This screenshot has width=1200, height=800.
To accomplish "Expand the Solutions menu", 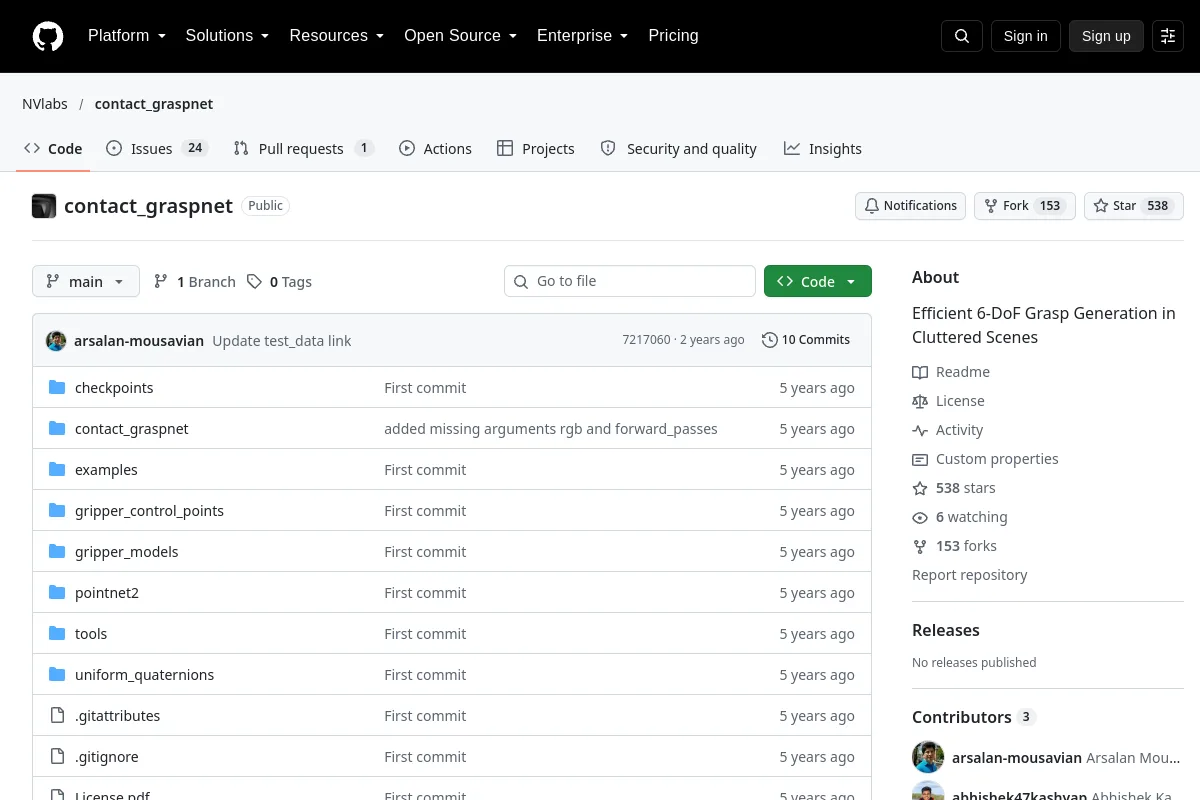I will tap(227, 36).
